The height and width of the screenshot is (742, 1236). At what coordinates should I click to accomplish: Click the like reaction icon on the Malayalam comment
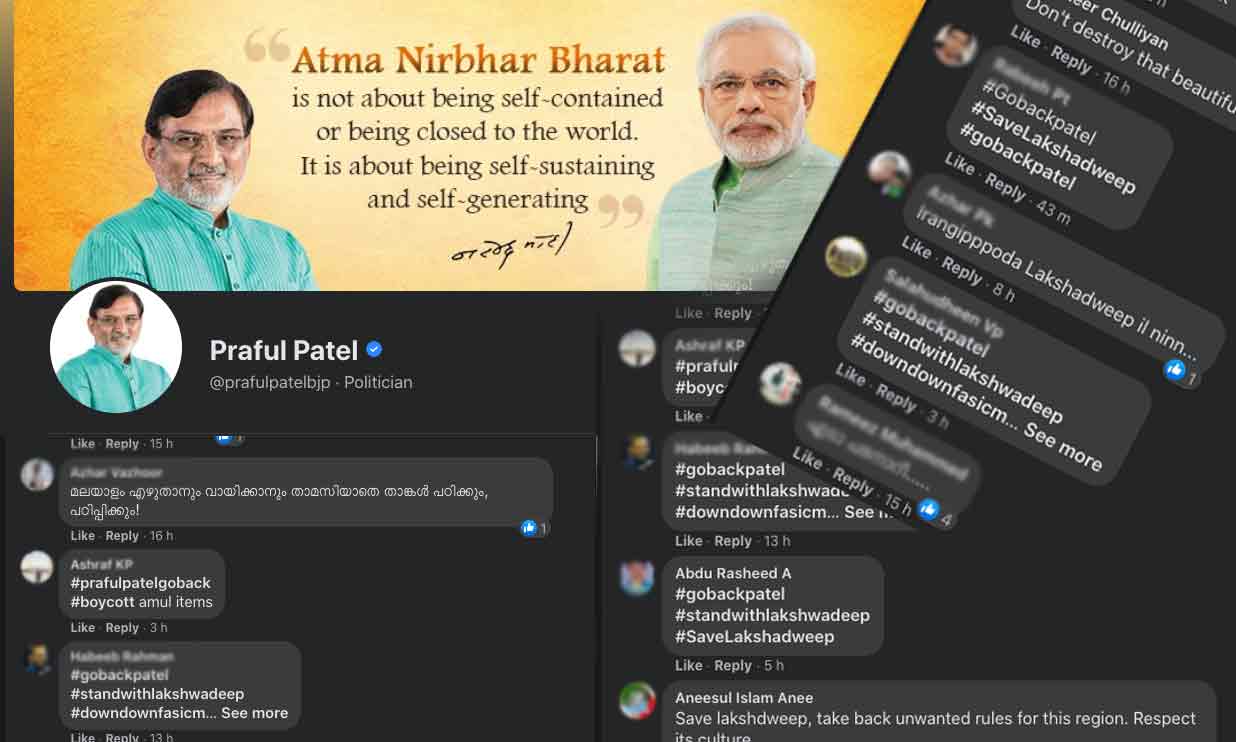click(x=529, y=528)
